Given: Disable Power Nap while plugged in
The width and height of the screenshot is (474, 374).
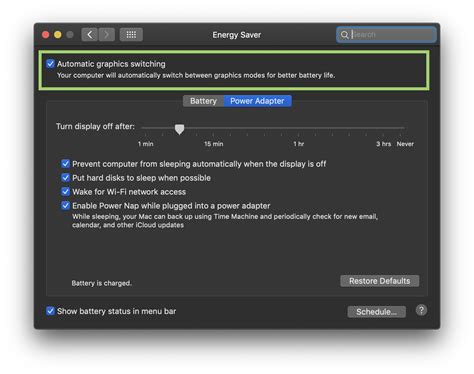Looking at the screenshot, I should [65, 206].
